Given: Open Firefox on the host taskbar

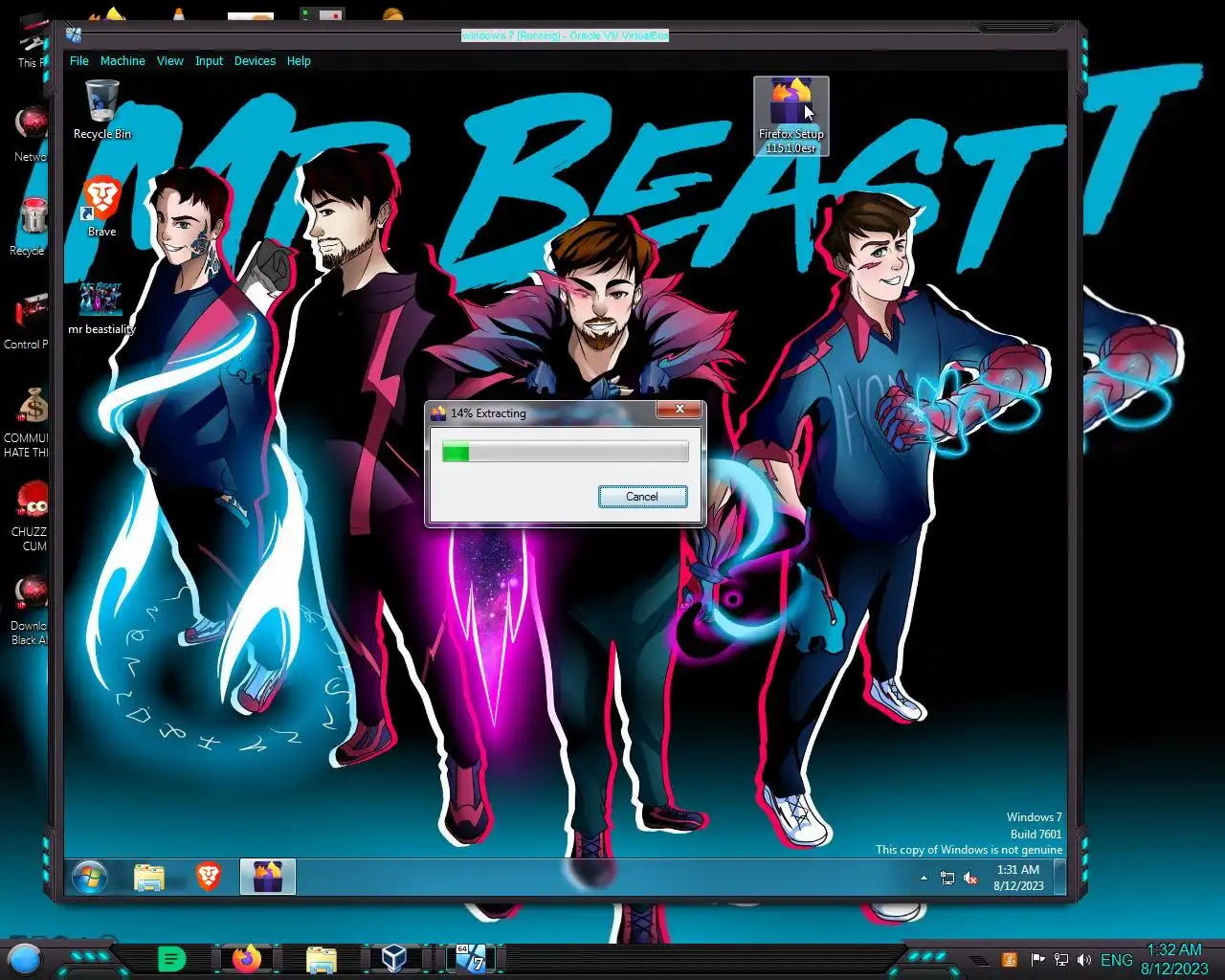Looking at the screenshot, I should [x=246, y=958].
